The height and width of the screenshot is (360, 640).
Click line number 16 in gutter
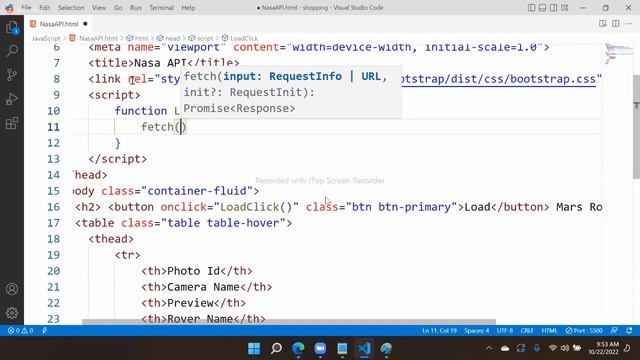(53, 207)
